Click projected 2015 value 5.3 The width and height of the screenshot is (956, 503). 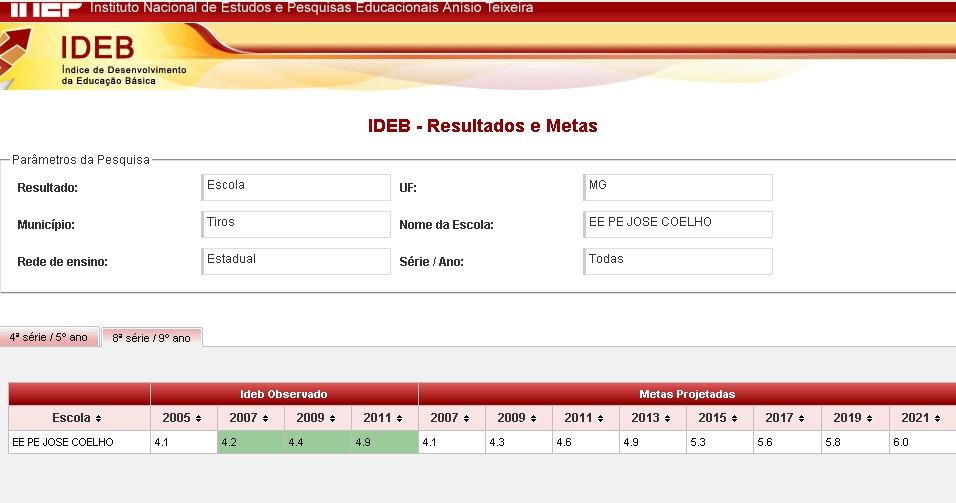pyautogui.click(x=720, y=442)
